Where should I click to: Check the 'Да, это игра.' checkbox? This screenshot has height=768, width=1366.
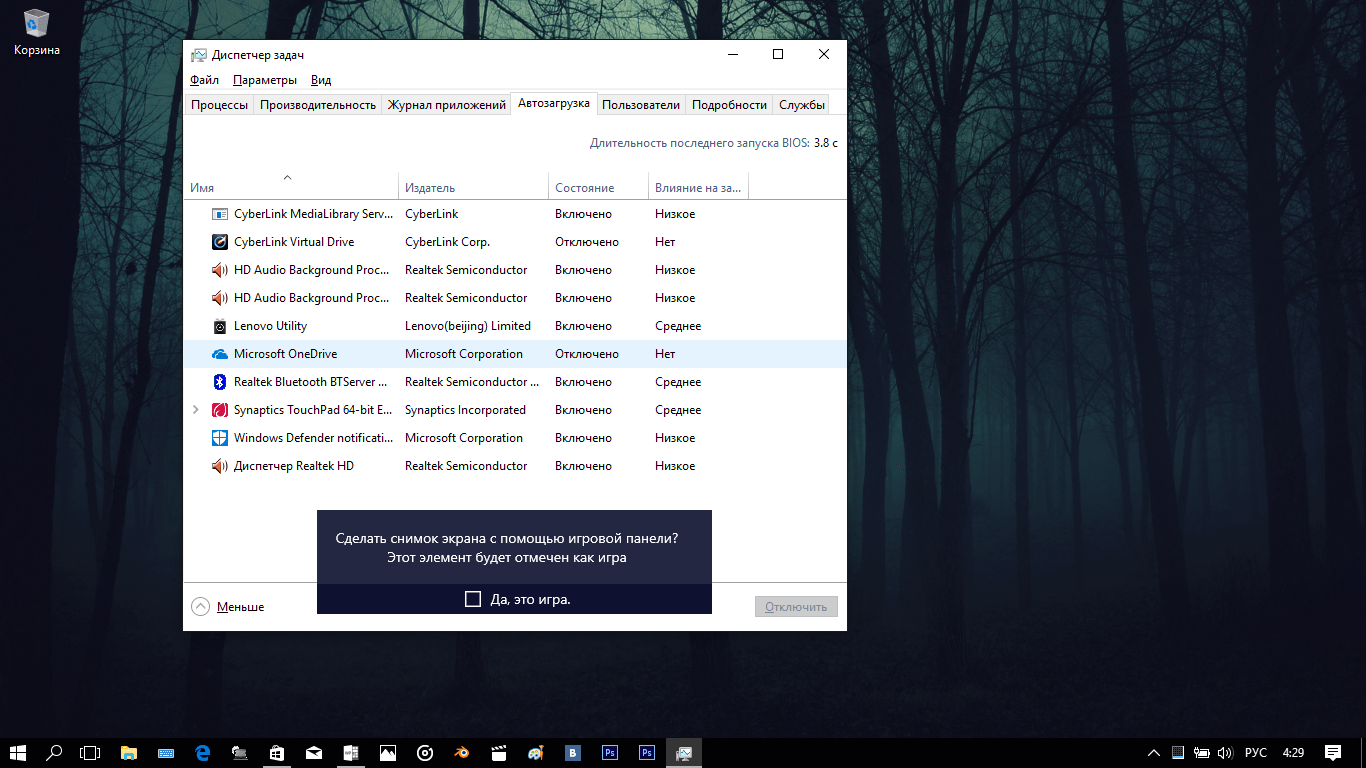pos(473,599)
